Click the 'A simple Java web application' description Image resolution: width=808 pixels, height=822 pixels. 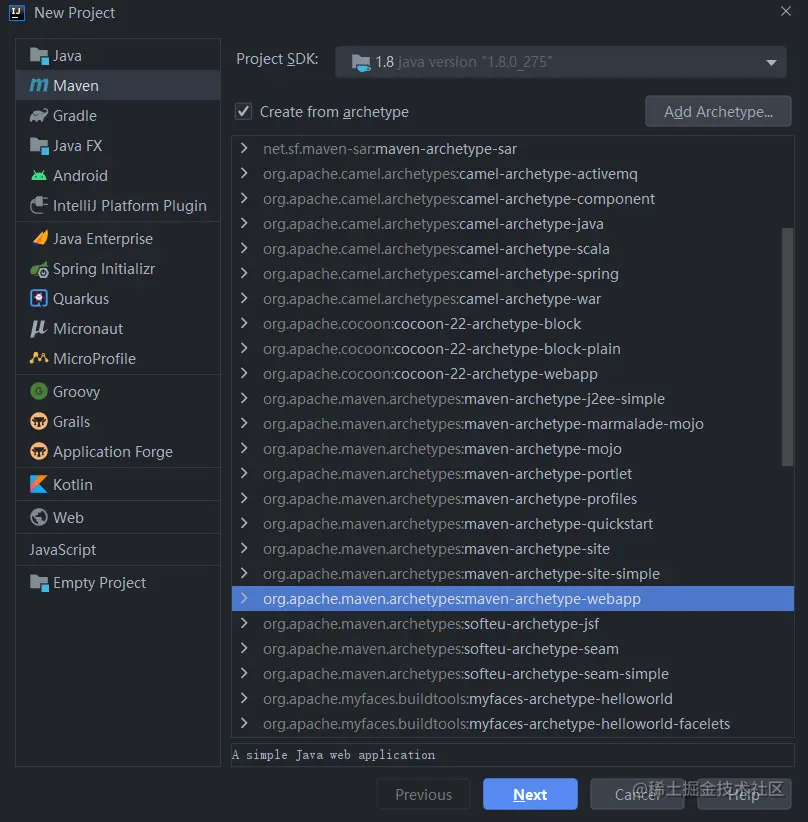tap(333, 754)
